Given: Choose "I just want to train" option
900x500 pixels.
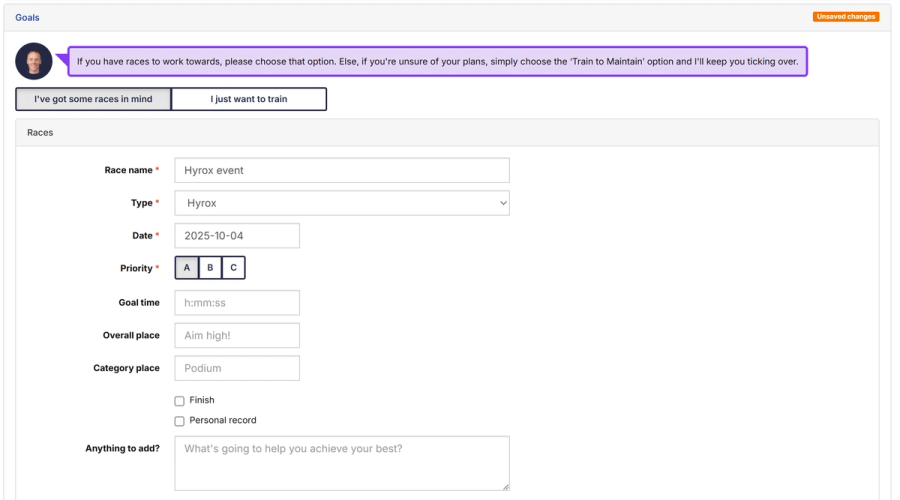Looking at the screenshot, I should [249, 99].
